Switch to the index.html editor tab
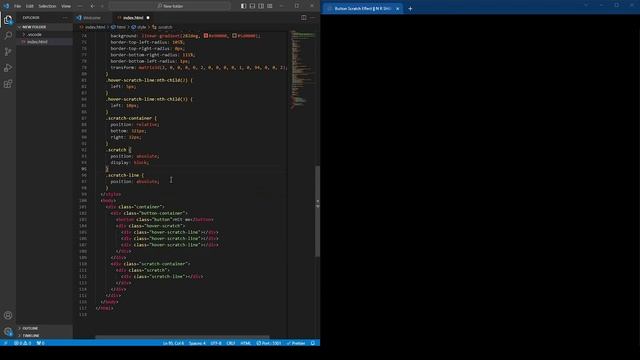 [133, 18]
